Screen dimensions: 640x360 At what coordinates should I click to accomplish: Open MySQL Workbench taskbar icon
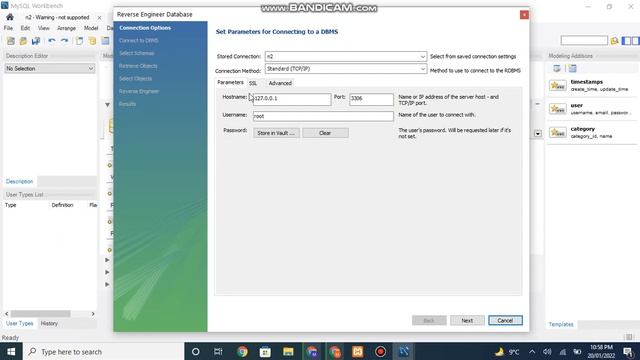404,351
